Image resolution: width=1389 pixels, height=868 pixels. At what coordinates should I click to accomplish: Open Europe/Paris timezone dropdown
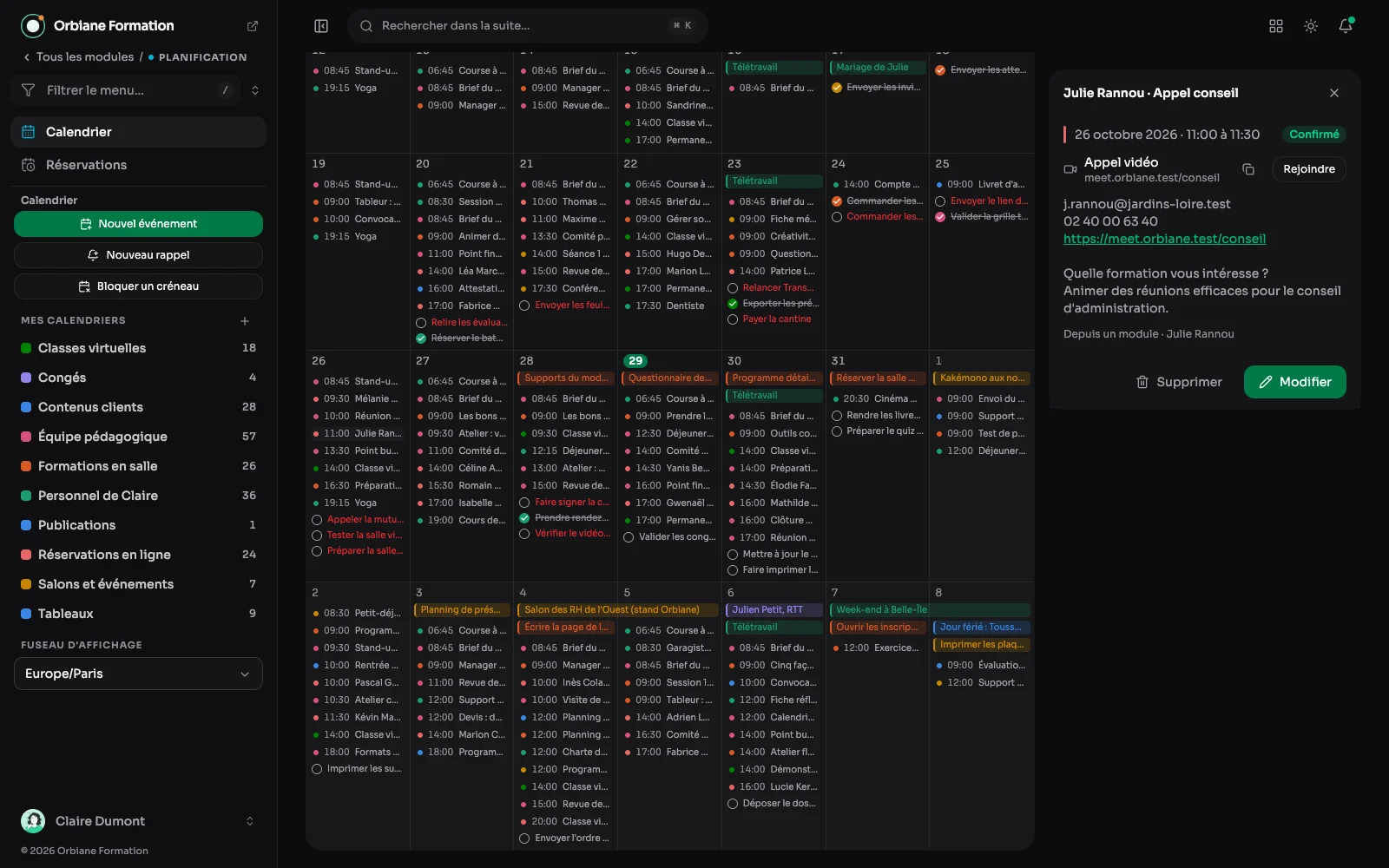[138, 674]
